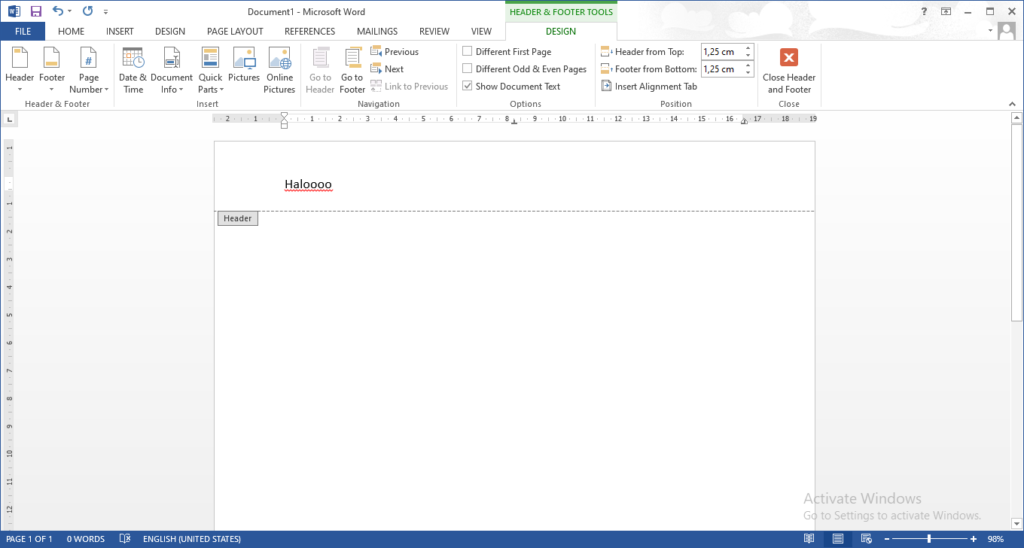
Task: Close Header and Footer with red X
Action: pyautogui.click(x=788, y=58)
